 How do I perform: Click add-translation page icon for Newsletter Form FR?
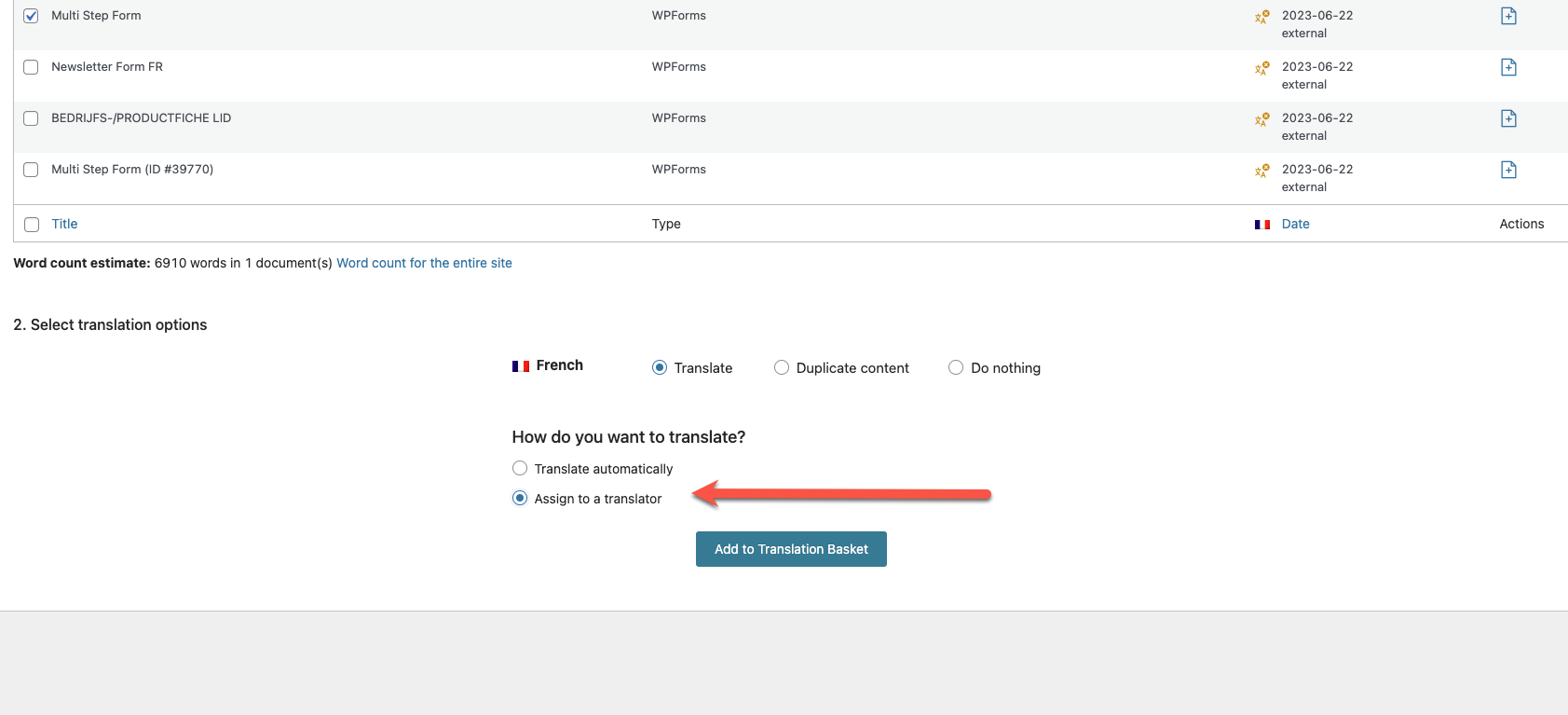(1508, 67)
